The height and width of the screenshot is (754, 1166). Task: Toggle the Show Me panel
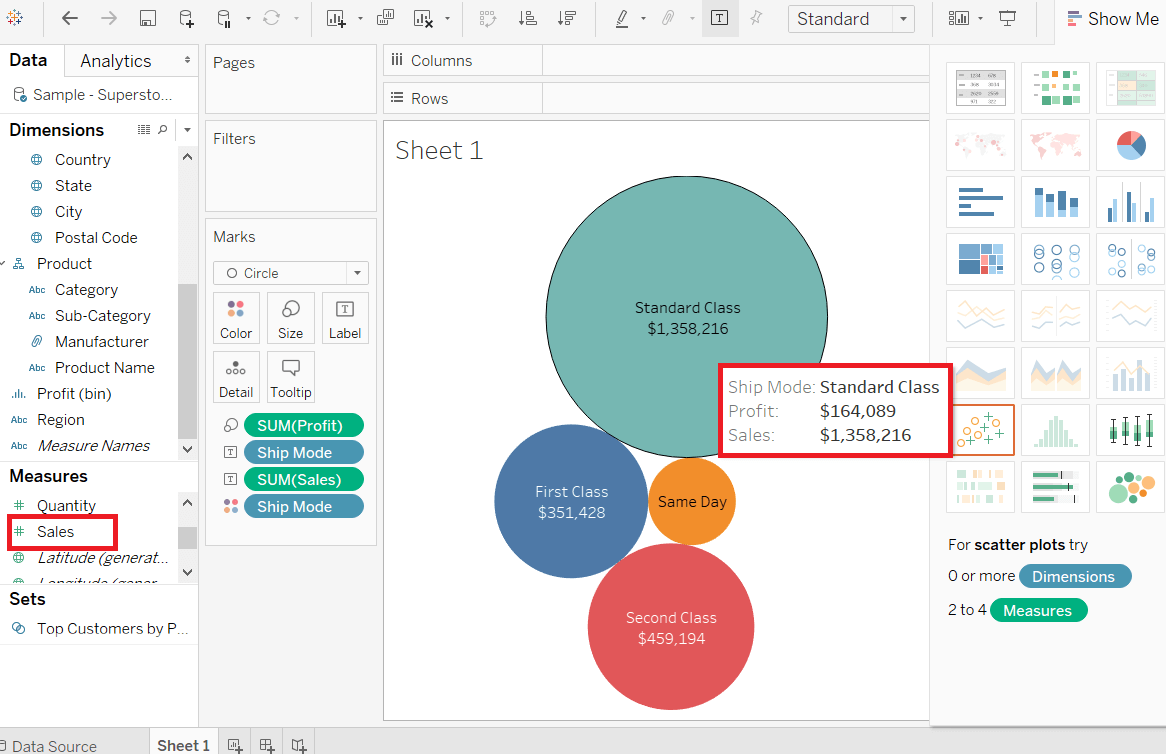coord(1112,19)
